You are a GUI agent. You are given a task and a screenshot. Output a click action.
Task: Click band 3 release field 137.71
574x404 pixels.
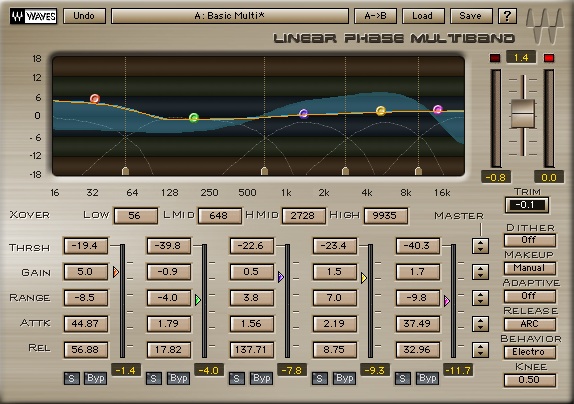[252, 350]
